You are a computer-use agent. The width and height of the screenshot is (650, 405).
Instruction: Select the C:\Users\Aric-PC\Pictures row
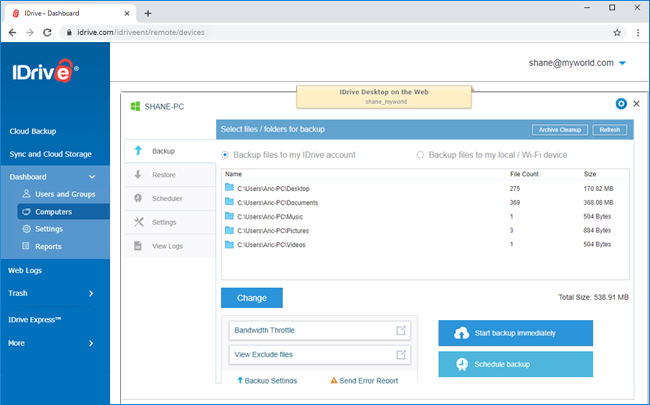[425, 230]
